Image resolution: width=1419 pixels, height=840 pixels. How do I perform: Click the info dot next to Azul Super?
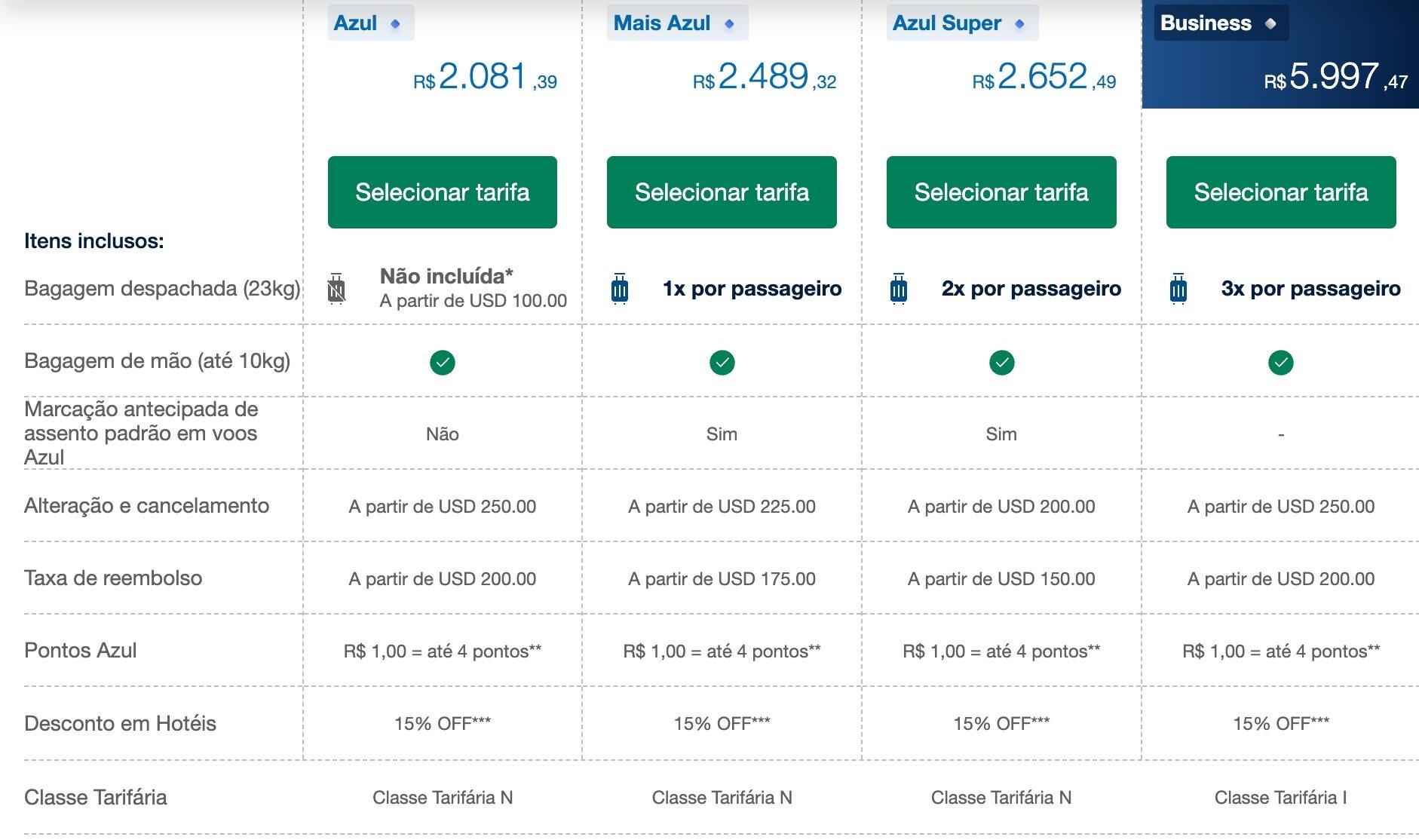1019,24
